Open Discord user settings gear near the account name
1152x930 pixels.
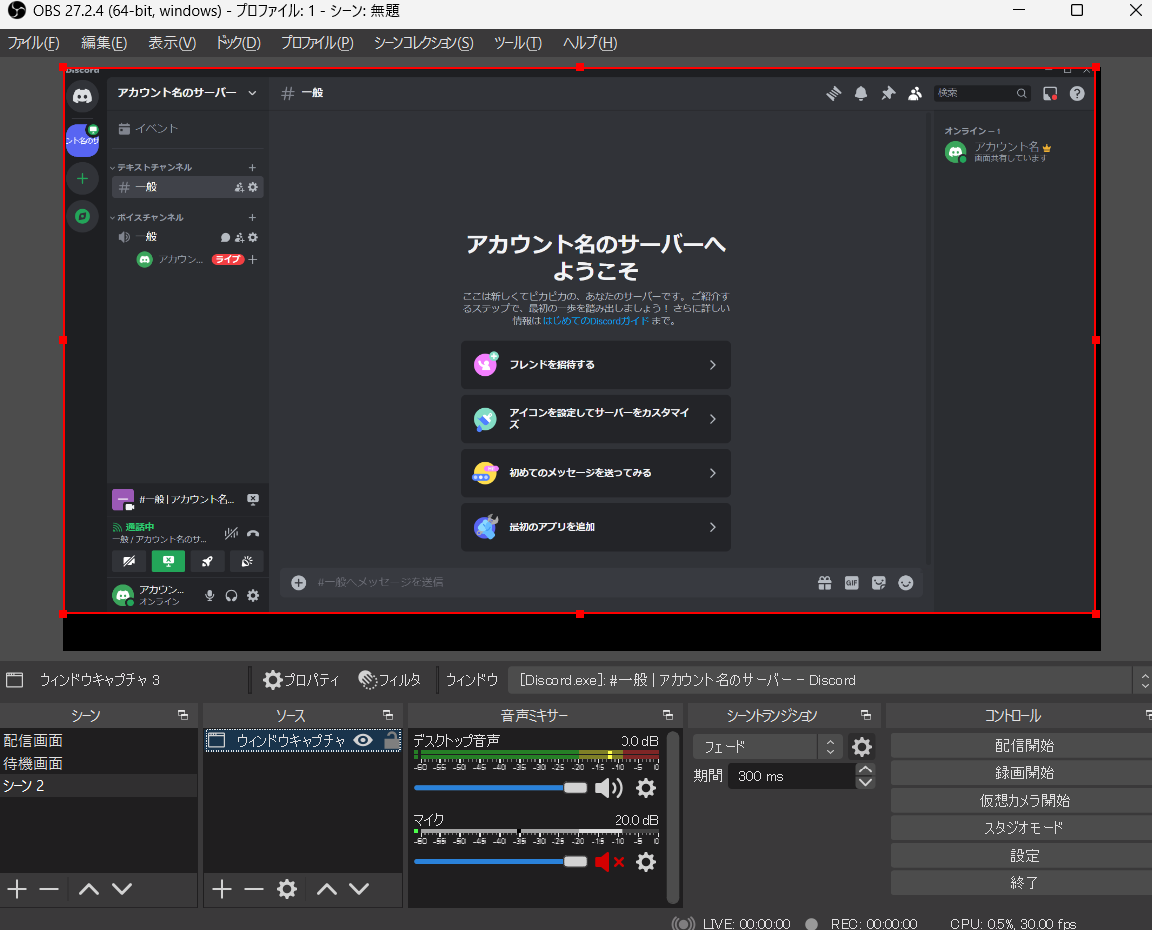point(253,595)
